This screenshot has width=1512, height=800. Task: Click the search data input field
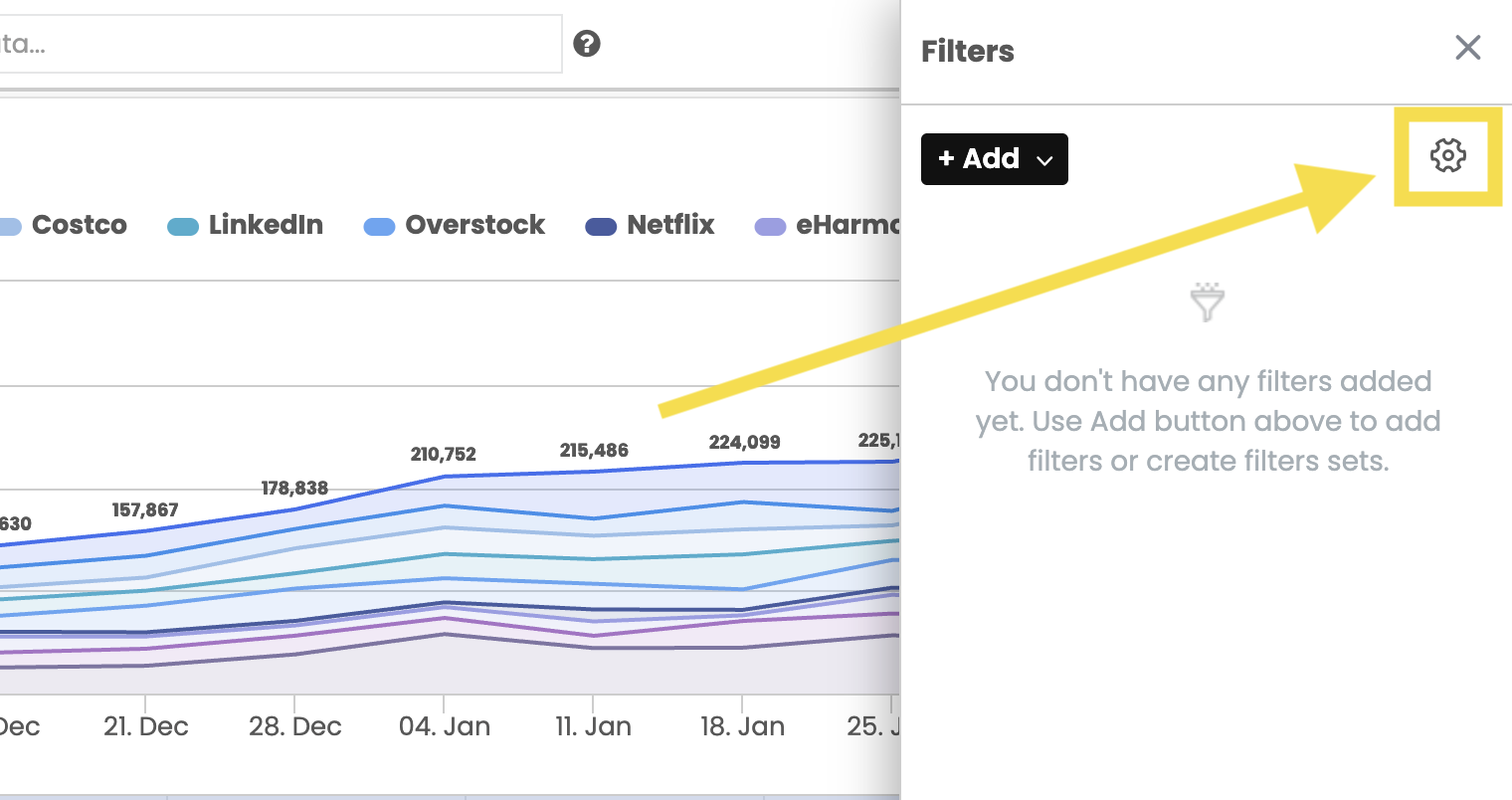coord(281,44)
